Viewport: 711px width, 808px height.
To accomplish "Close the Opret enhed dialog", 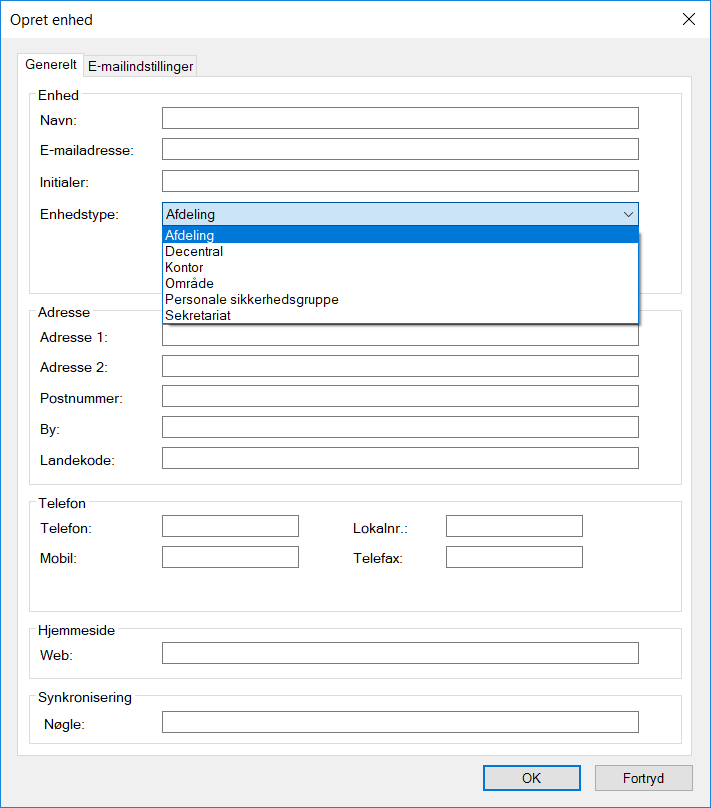I will coord(688,19).
